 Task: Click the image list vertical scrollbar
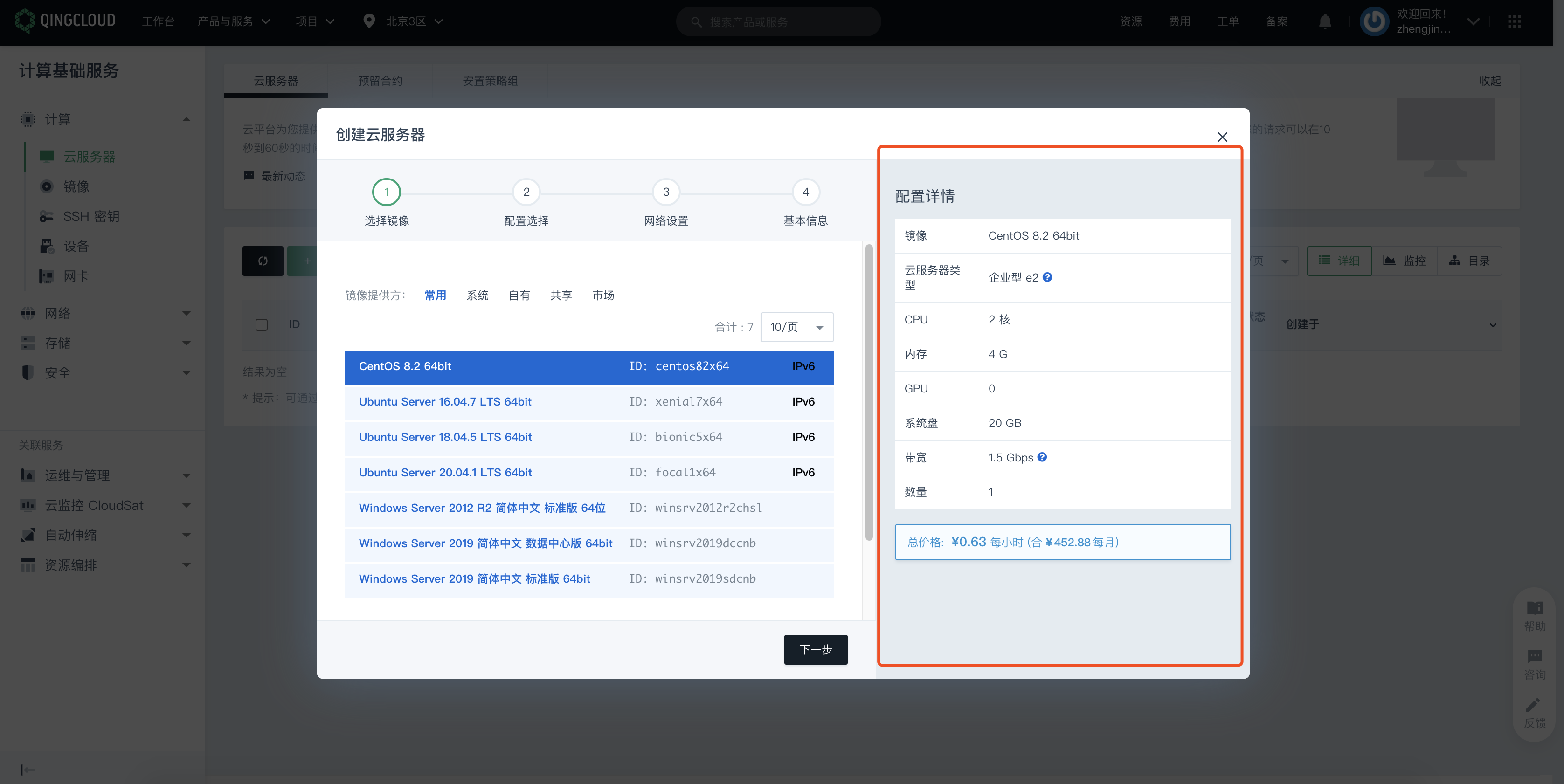tap(868, 392)
